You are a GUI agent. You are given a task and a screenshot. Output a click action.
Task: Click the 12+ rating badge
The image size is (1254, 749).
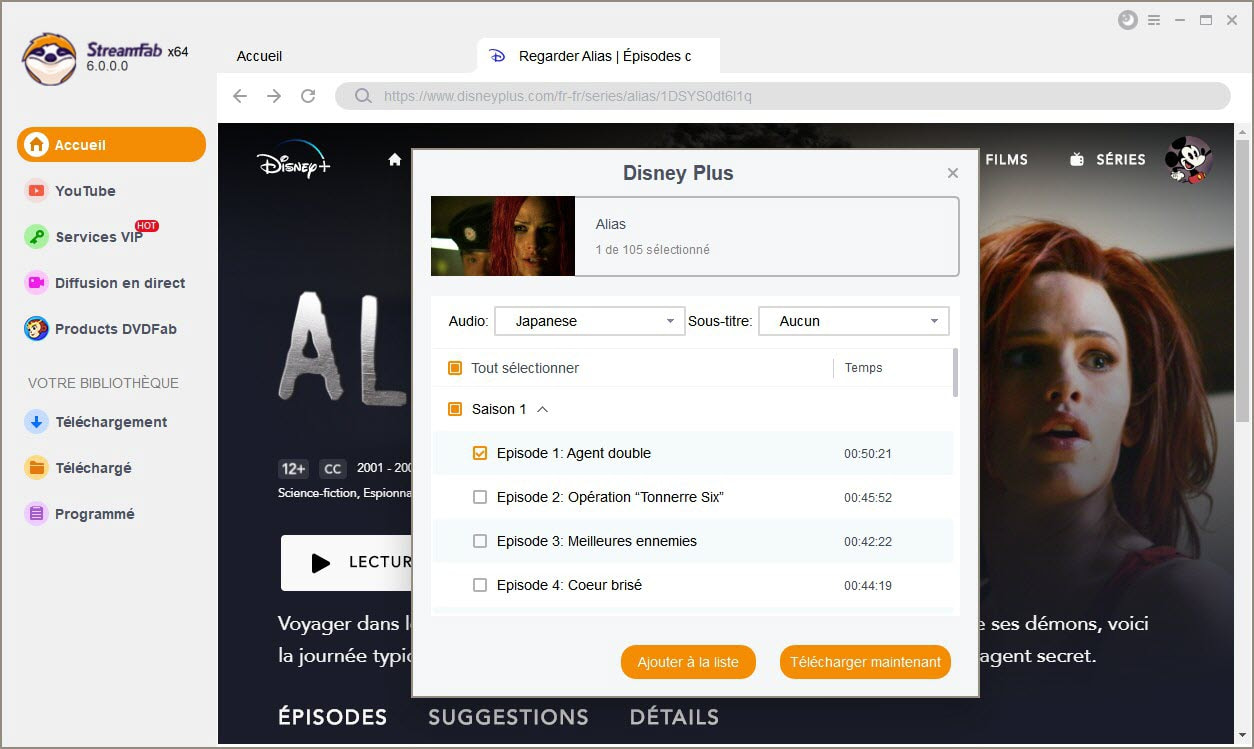pyautogui.click(x=294, y=469)
